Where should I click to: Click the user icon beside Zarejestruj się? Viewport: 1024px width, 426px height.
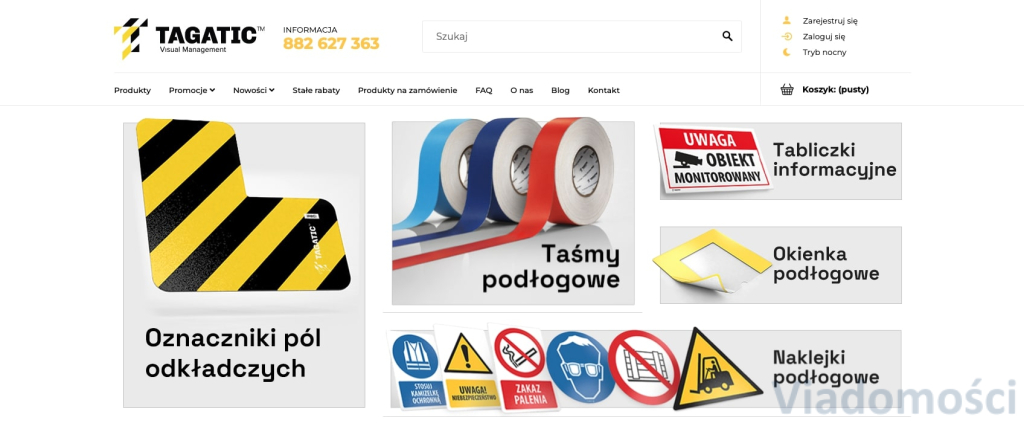[787, 20]
